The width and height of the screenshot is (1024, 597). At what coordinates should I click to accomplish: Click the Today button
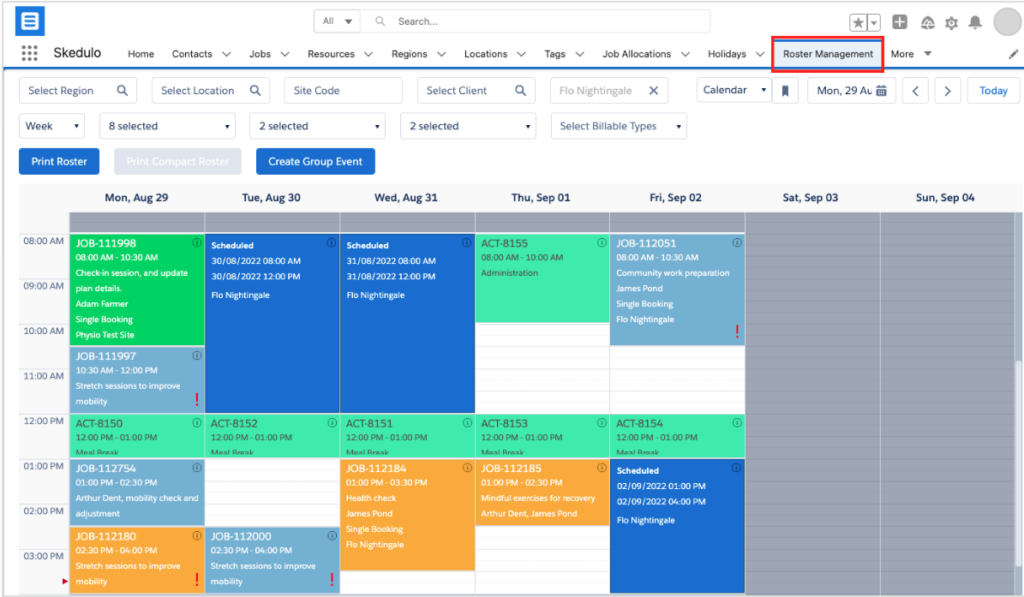click(993, 91)
